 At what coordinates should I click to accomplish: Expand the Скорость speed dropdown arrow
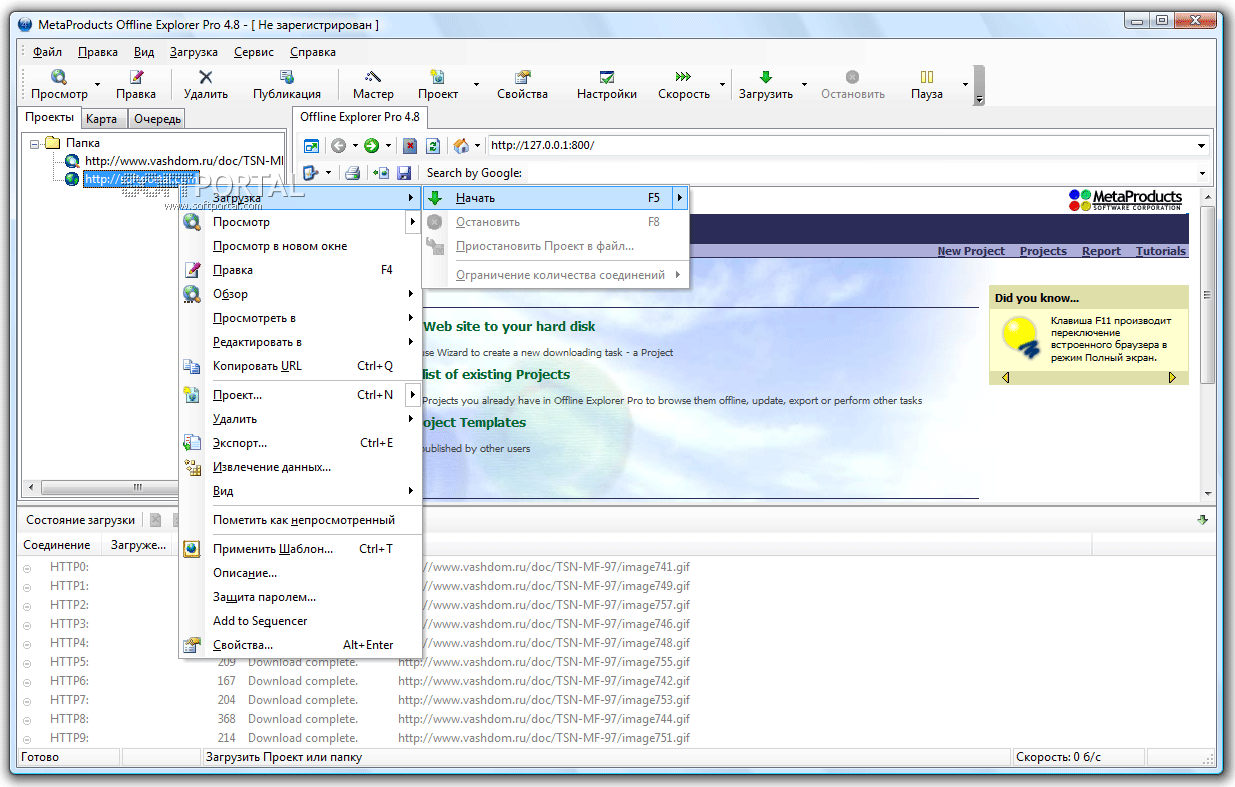click(721, 85)
